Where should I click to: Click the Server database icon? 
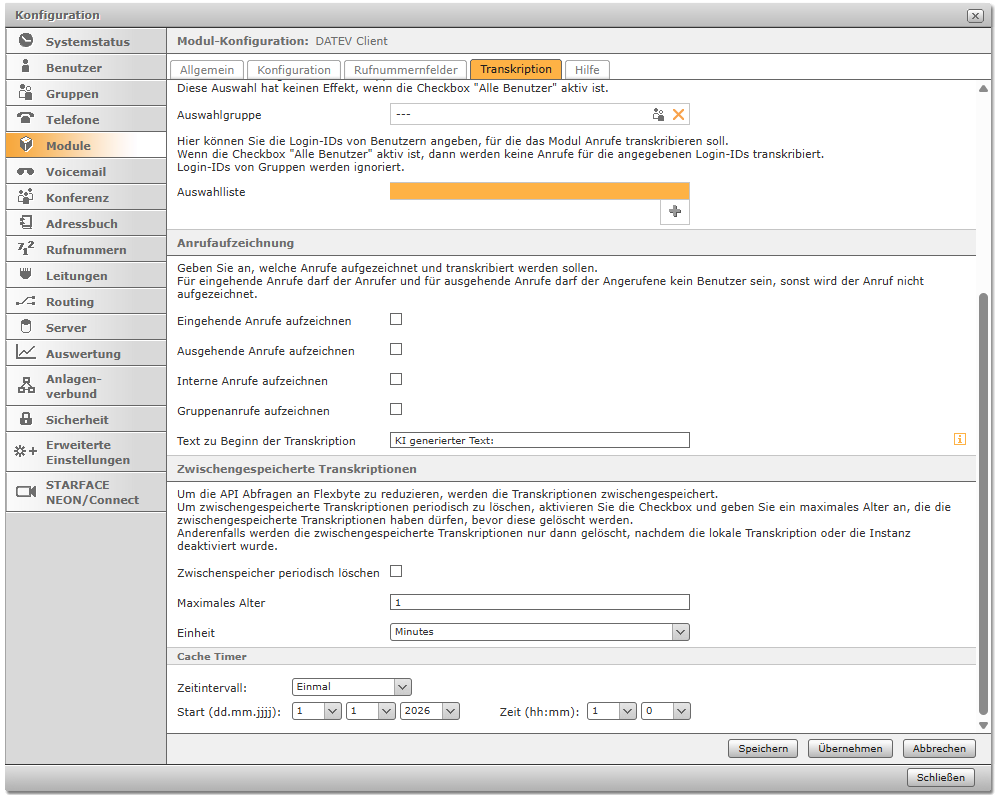pos(26,327)
